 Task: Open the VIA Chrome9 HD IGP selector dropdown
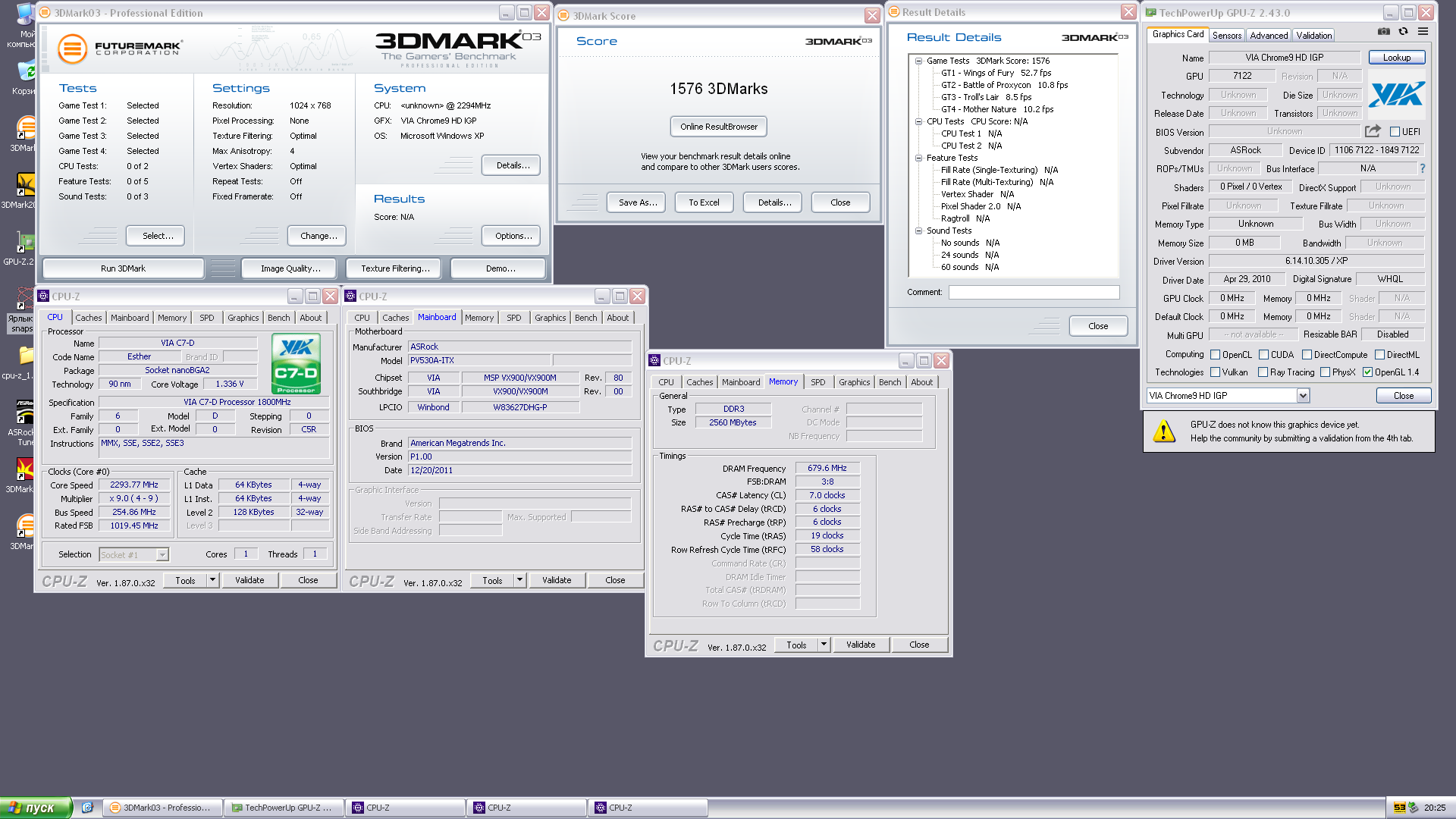[1303, 396]
